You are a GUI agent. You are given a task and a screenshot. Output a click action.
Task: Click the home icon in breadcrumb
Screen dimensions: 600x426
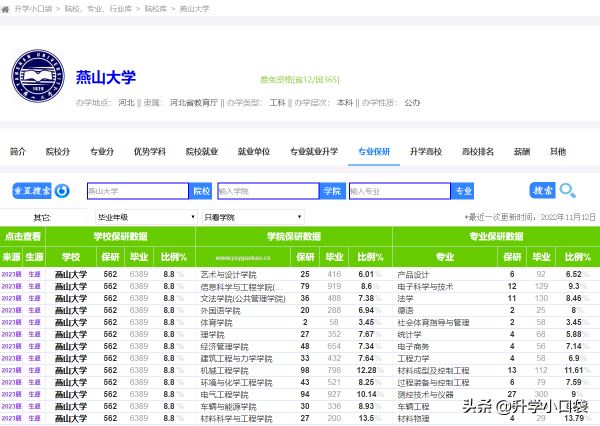(x=5, y=9)
